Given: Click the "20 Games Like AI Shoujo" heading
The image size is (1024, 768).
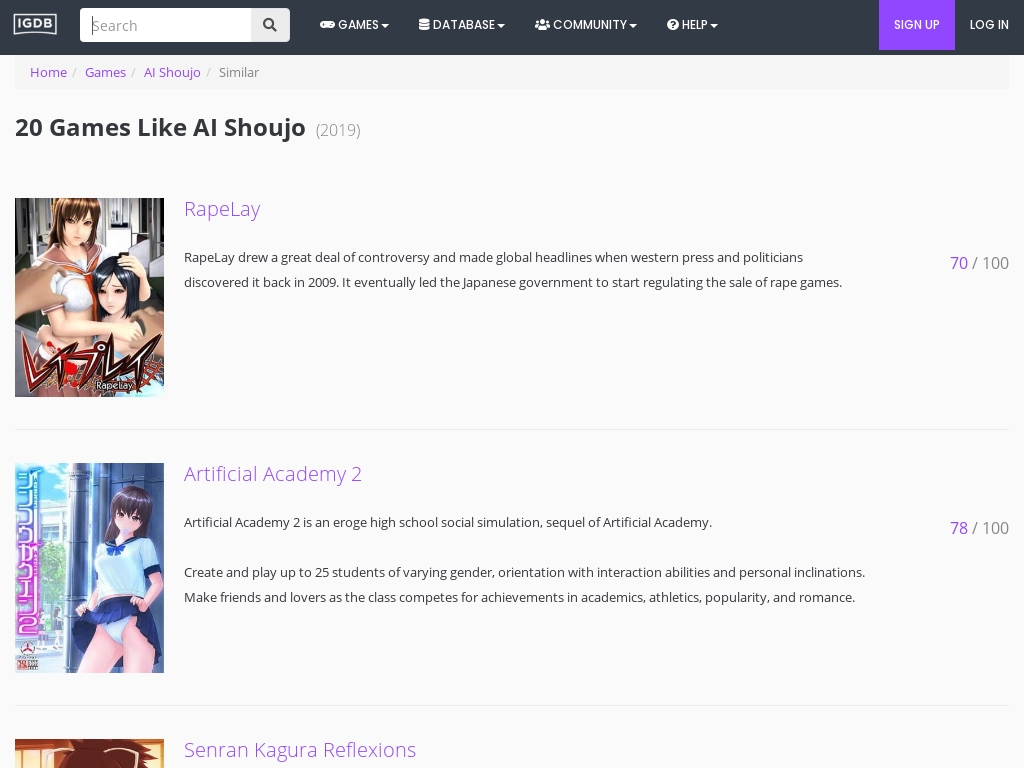Looking at the screenshot, I should (160, 127).
